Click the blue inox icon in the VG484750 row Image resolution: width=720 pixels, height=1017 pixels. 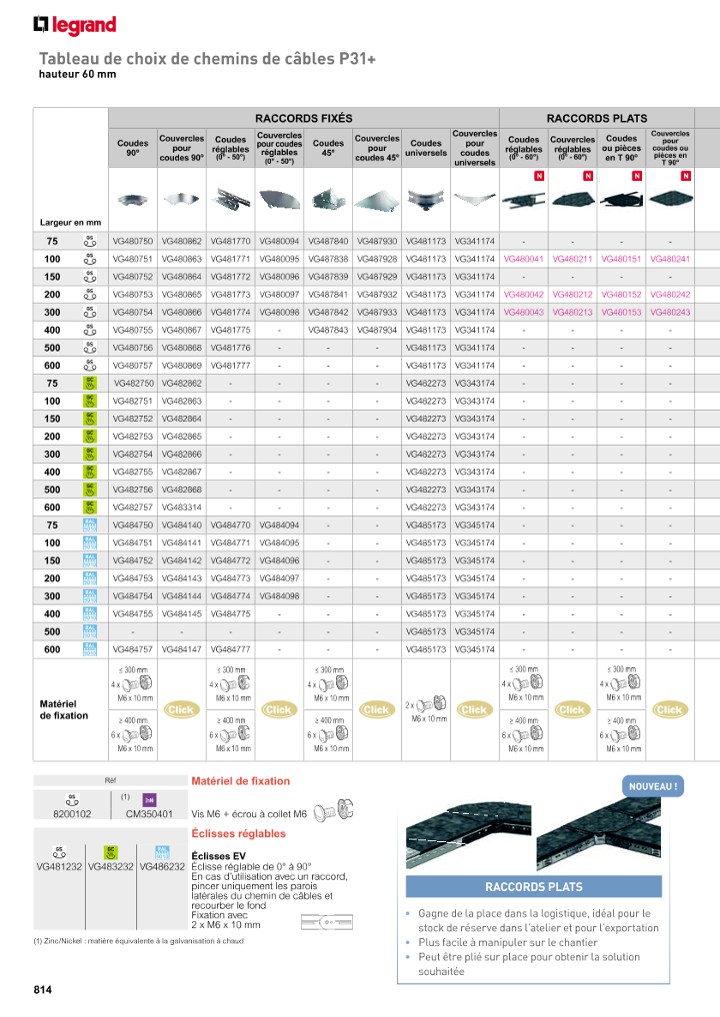coord(90,525)
